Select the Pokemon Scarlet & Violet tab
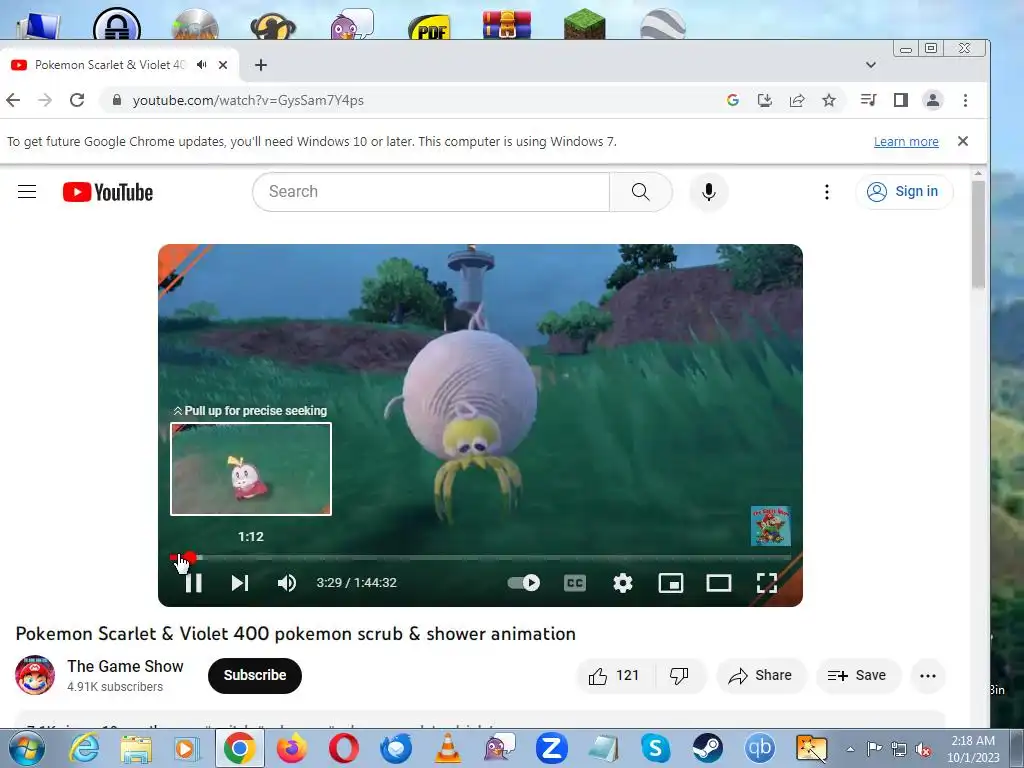The height and width of the screenshot is (768, 1024). coord(110,65)
